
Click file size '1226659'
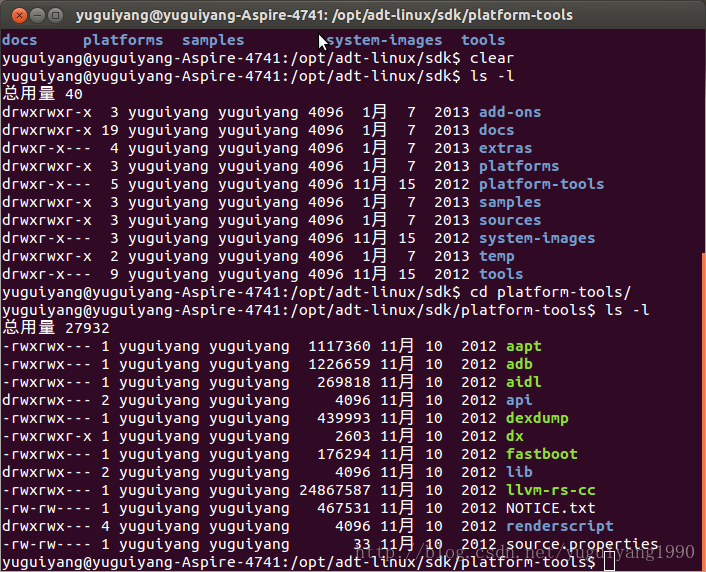click(339, 364)
